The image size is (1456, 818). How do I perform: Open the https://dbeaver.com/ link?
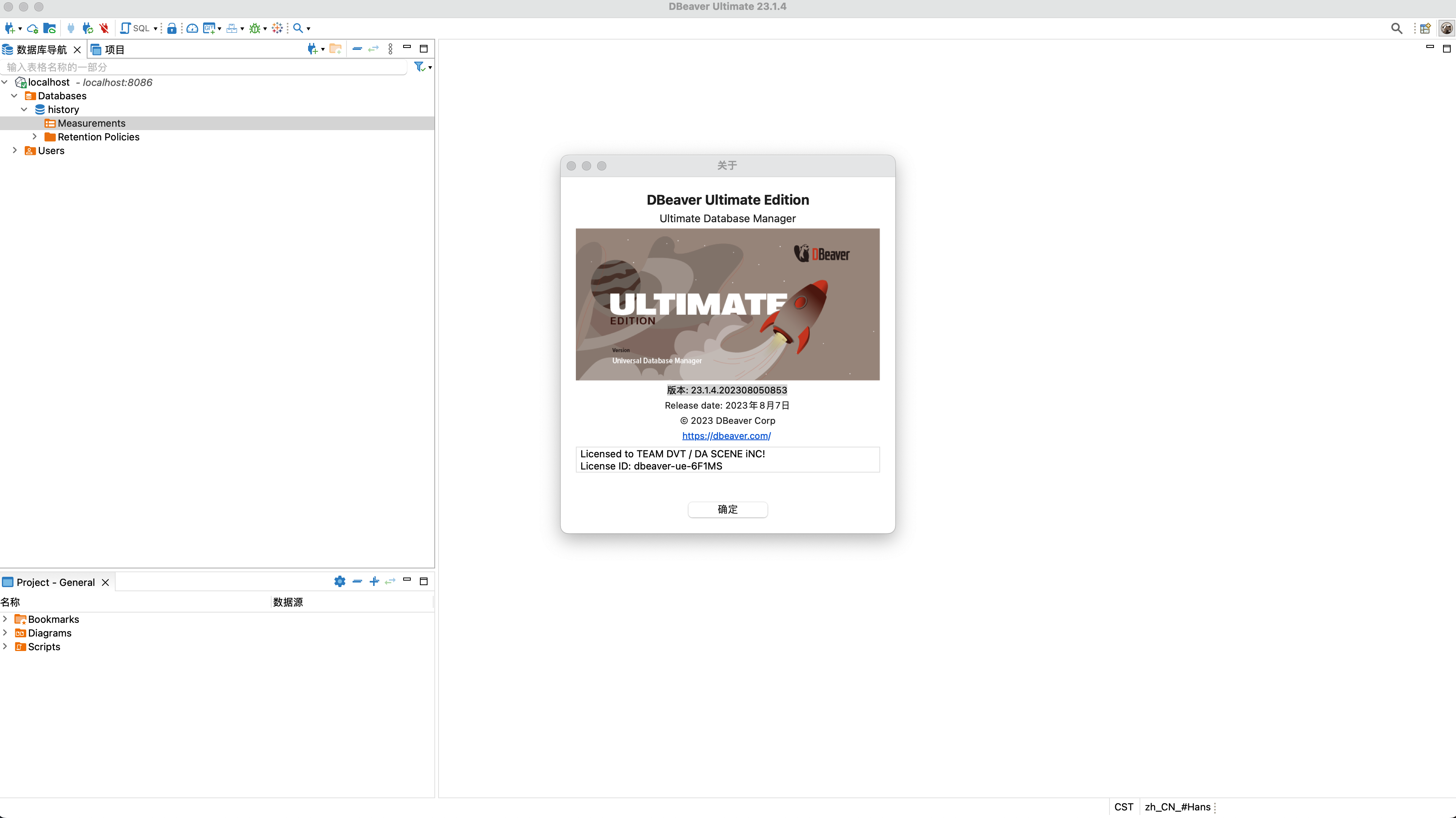[727, 435]
